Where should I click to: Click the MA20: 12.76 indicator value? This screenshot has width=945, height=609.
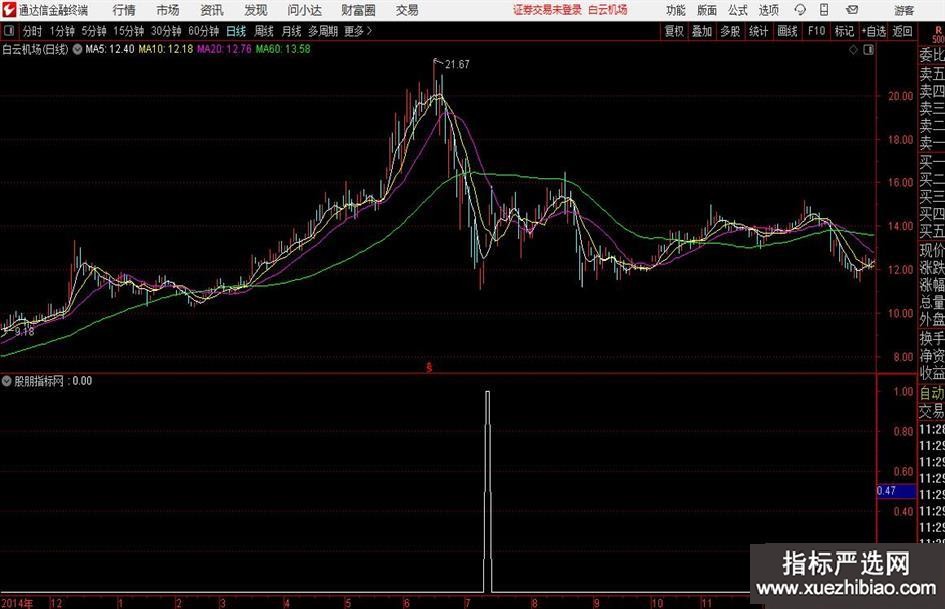click(224, 49)
